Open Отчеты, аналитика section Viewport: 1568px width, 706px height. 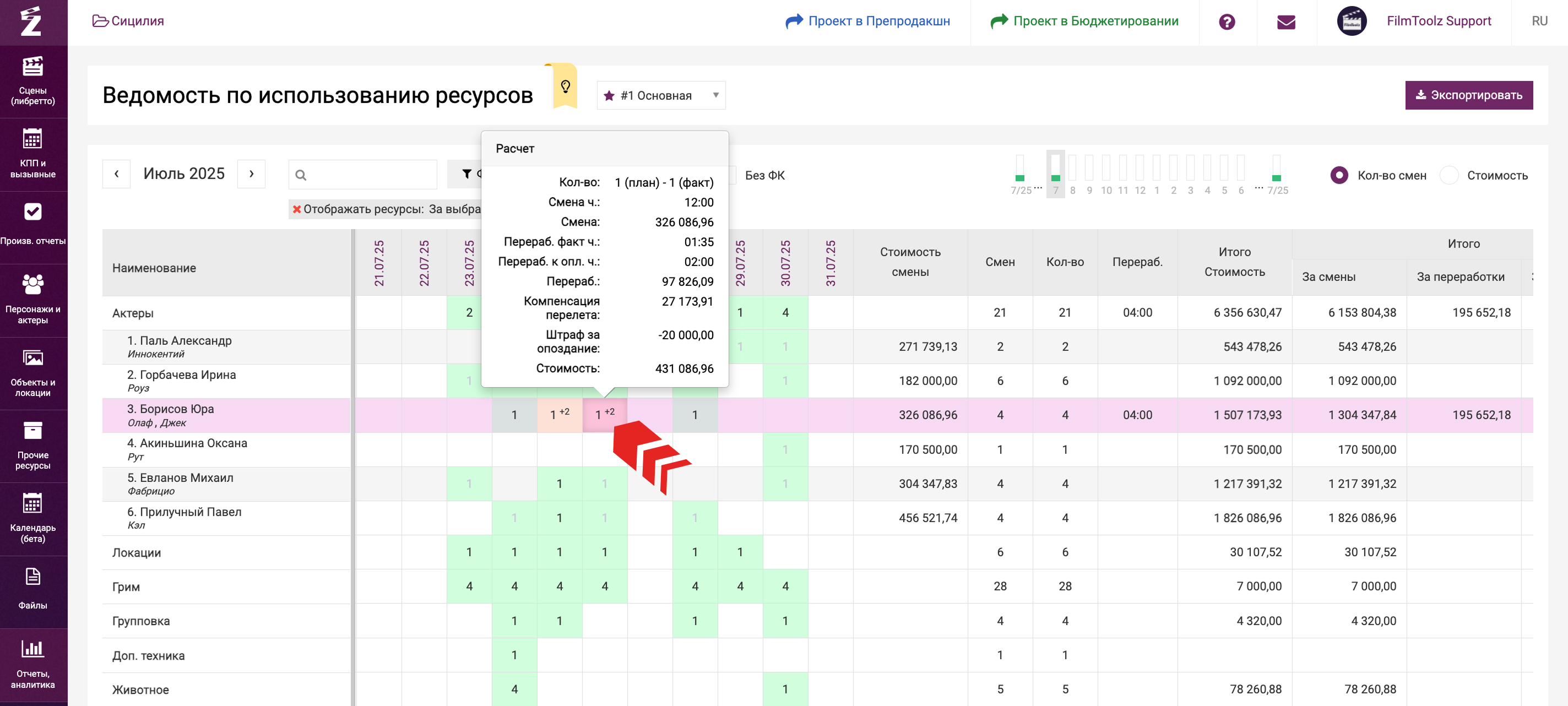pos(33,664)
